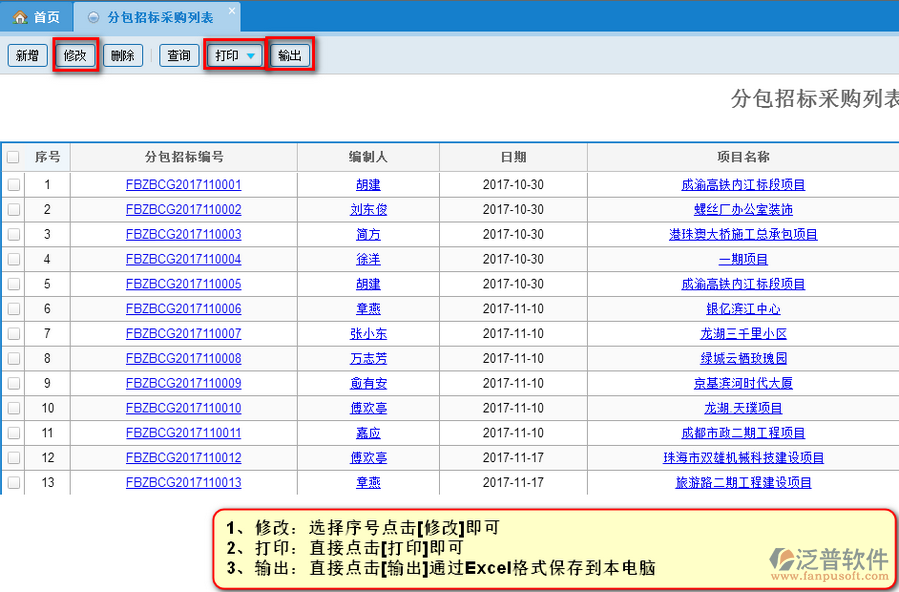Switch to the 首页 tab
This screenshot has height=592, width=899.
tap(37, 17)
